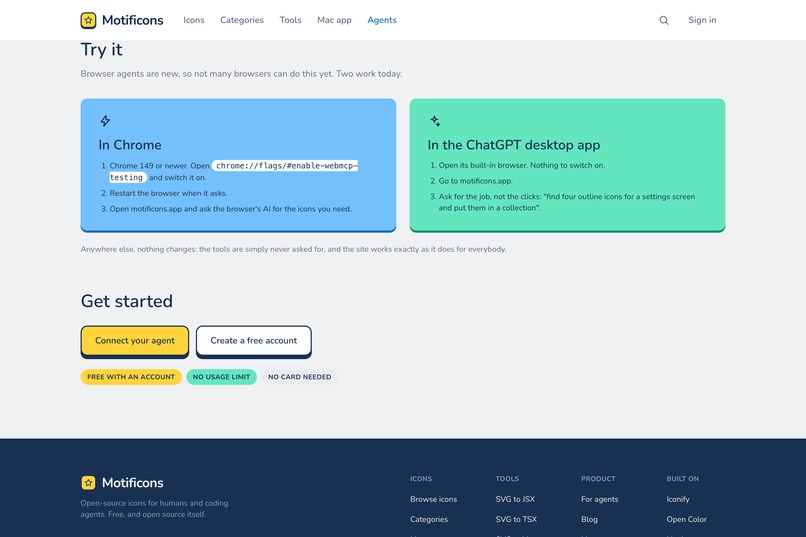Click footer BUILT ON column heading
The height and width of the screenshot is (537, 806).
click(x=683, y=478)
